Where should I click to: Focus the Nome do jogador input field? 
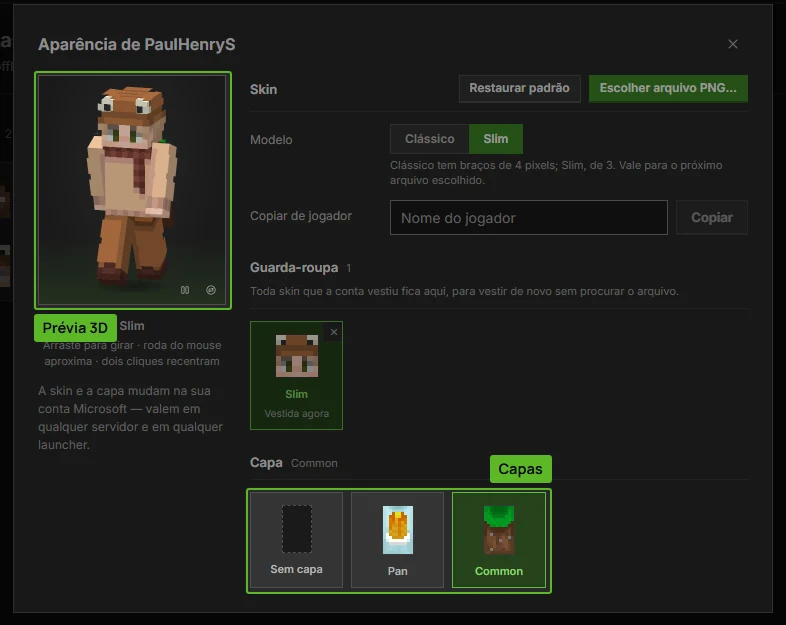tap(529, 218)
